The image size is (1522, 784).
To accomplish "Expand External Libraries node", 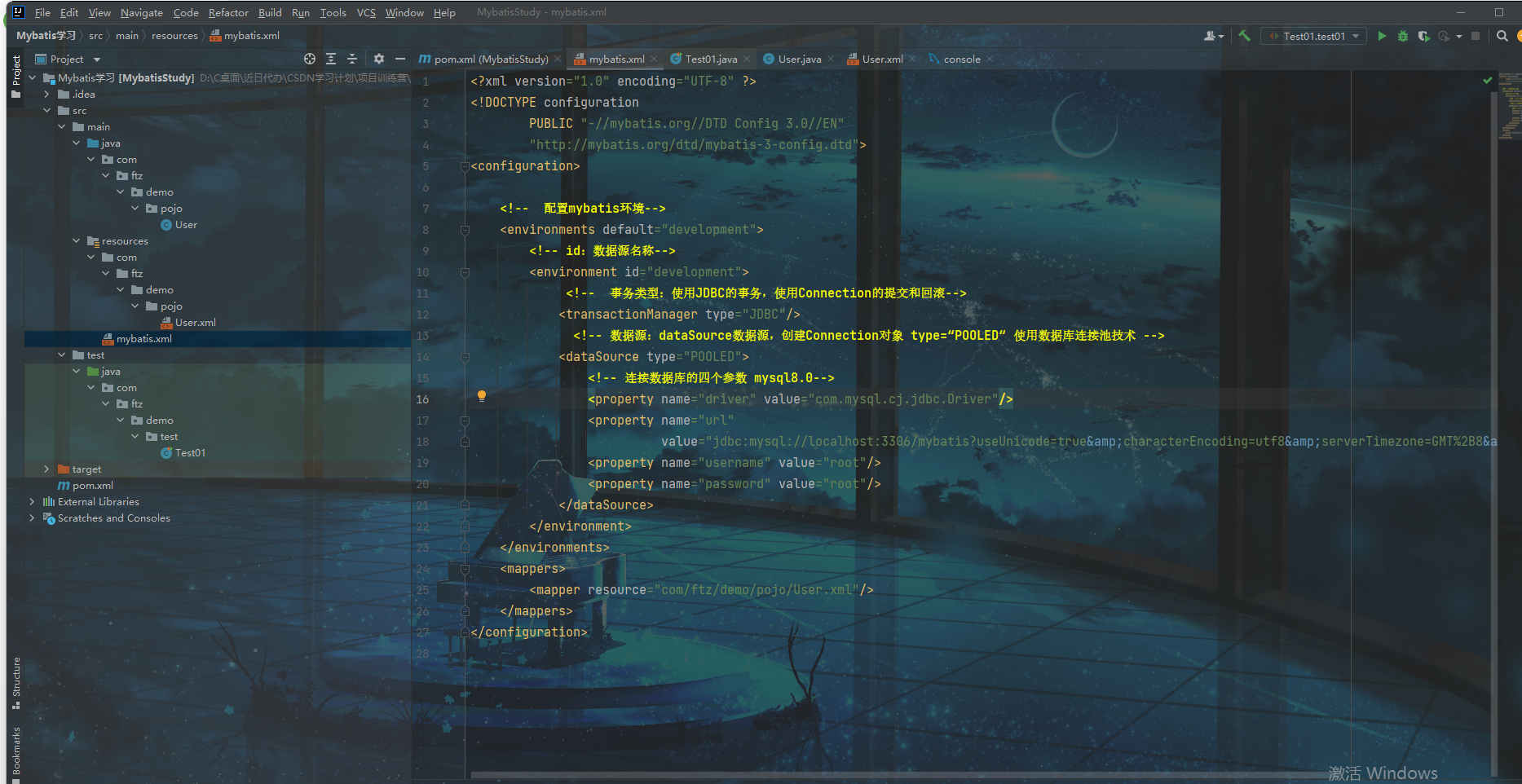I will pos(32,501).
